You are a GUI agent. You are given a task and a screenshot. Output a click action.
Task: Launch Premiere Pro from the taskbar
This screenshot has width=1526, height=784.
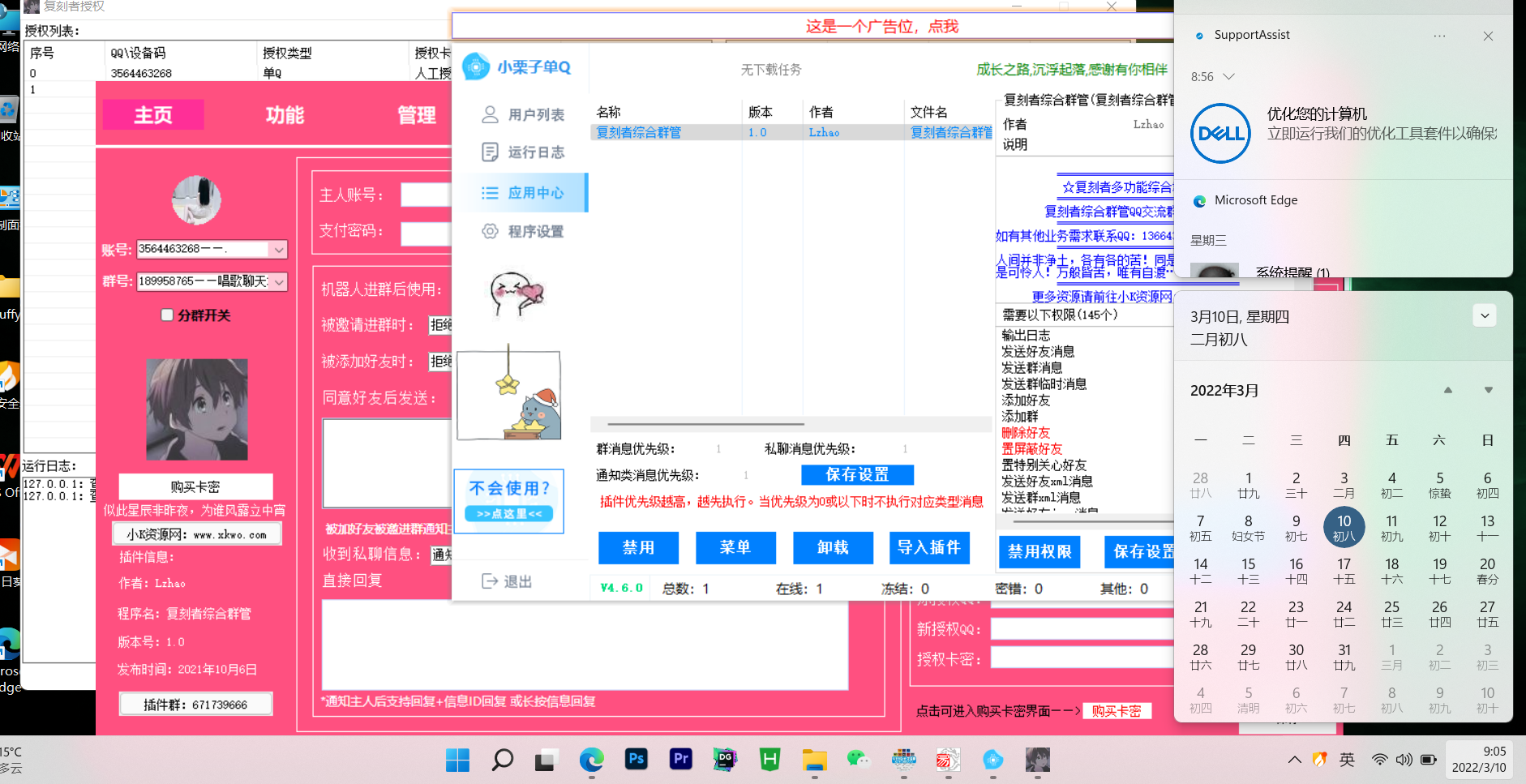click(680, 760)
